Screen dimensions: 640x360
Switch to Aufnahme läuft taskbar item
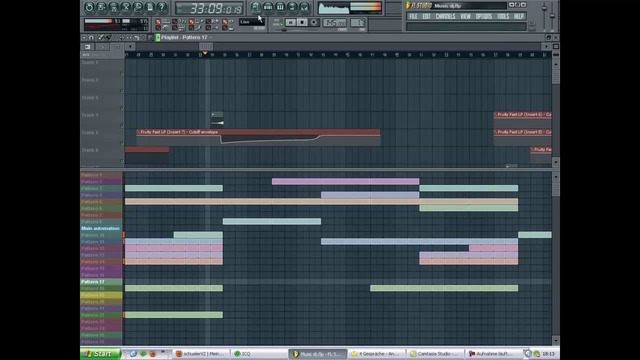pyautogui.click(x=494, y=354)
